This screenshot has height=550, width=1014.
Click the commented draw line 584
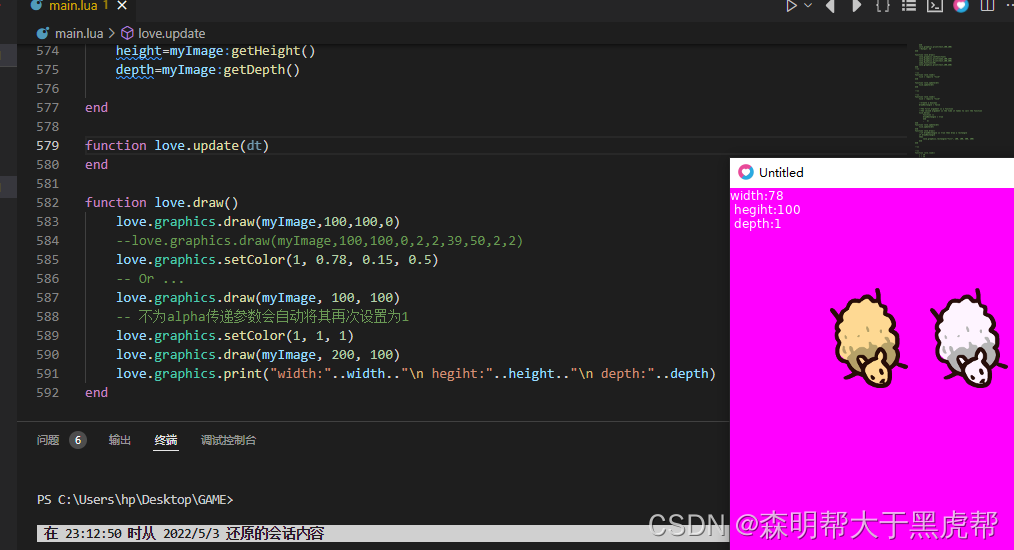pos(319,241)
